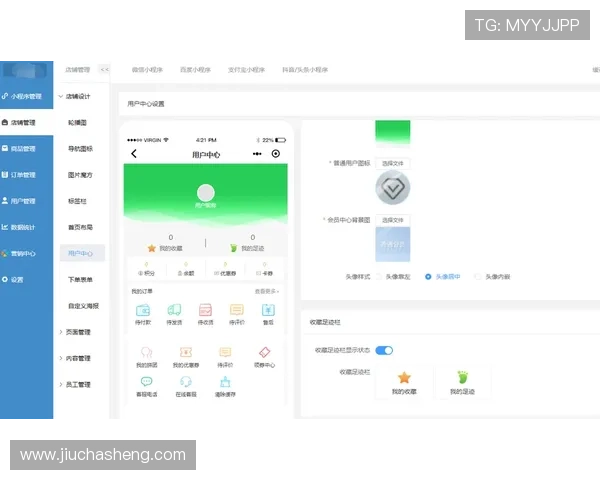Image resolution: width=600 pixels, height=480 pixels.
Task: Click the blue member center background thumbnail
Action: click(393, 244)
